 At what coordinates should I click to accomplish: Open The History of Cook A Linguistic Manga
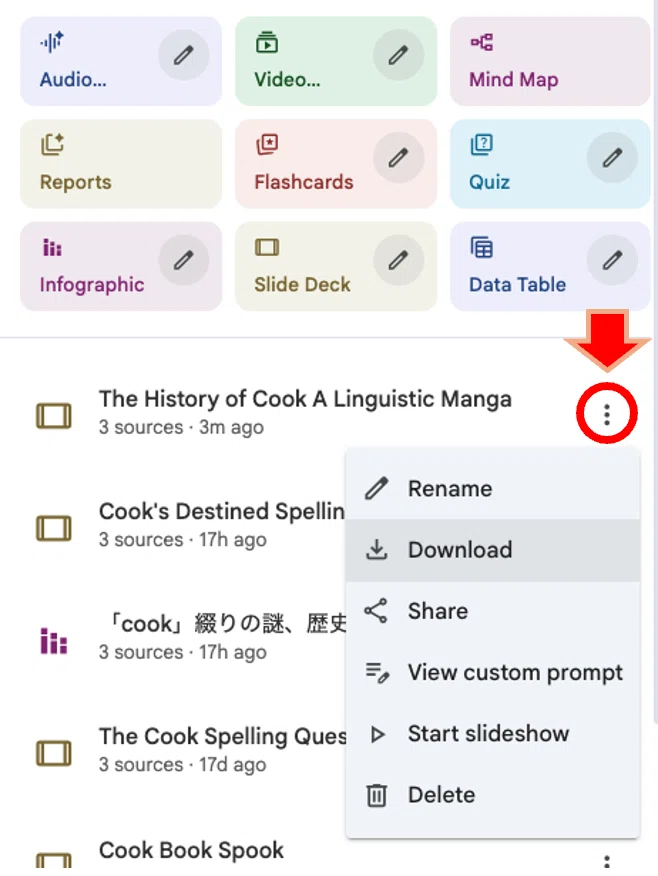tap(305, 399)
